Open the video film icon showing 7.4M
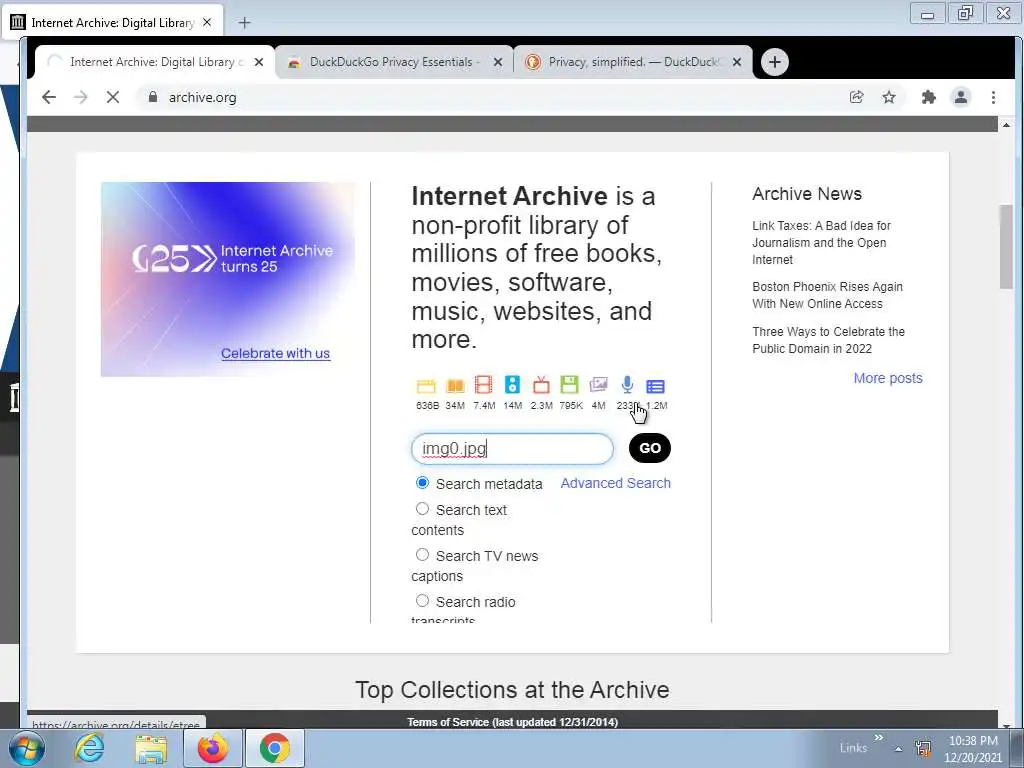The image size is (1024, 768). pos(483,385)
